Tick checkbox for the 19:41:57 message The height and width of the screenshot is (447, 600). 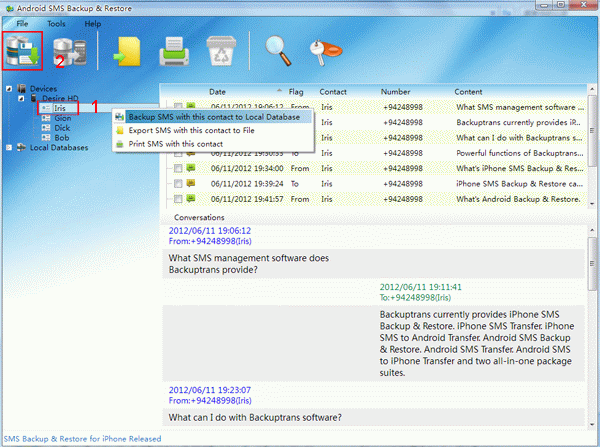pos(178,200)
